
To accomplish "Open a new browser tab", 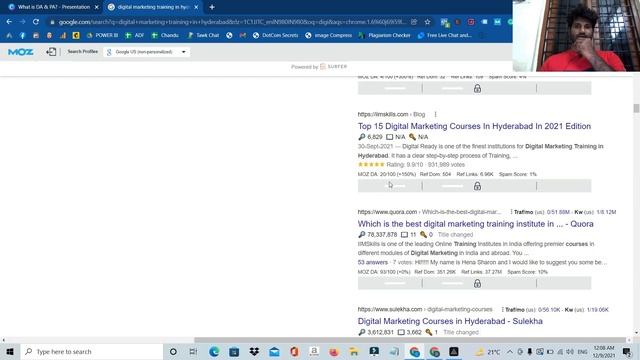I will tap(212, 7).
